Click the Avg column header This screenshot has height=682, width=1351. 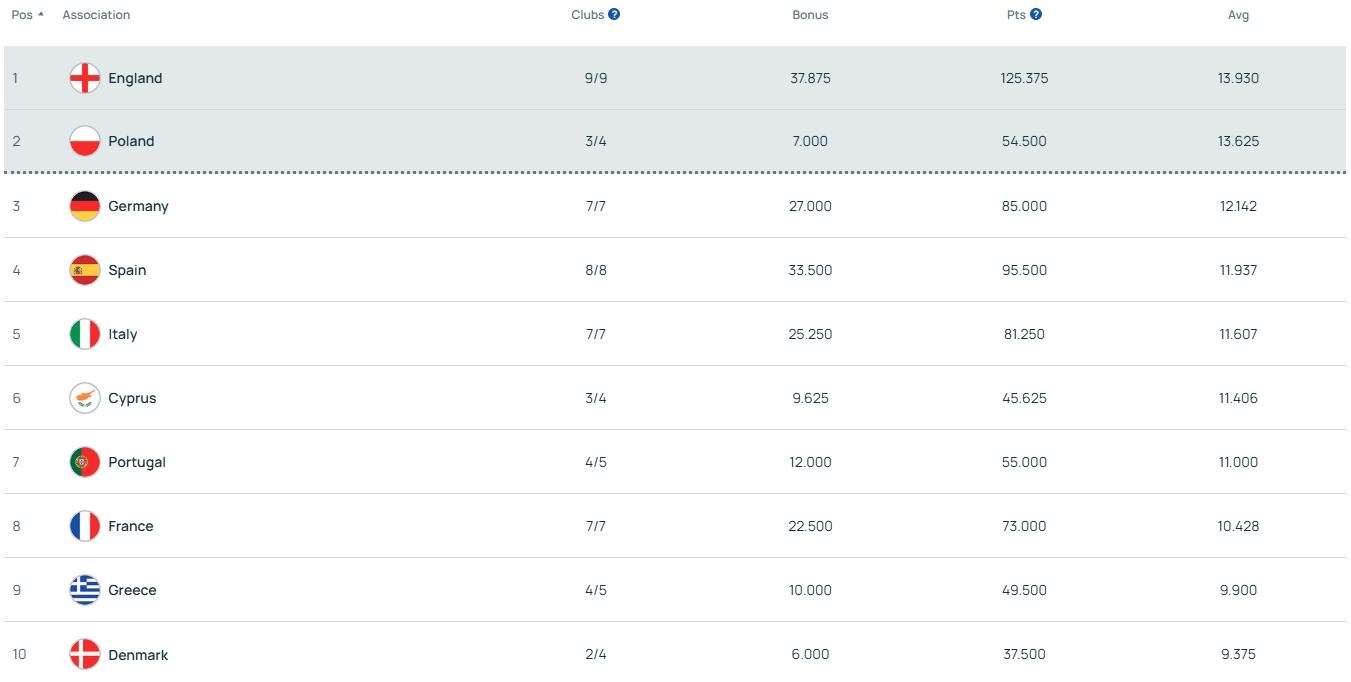click(x=1238, y=15)
